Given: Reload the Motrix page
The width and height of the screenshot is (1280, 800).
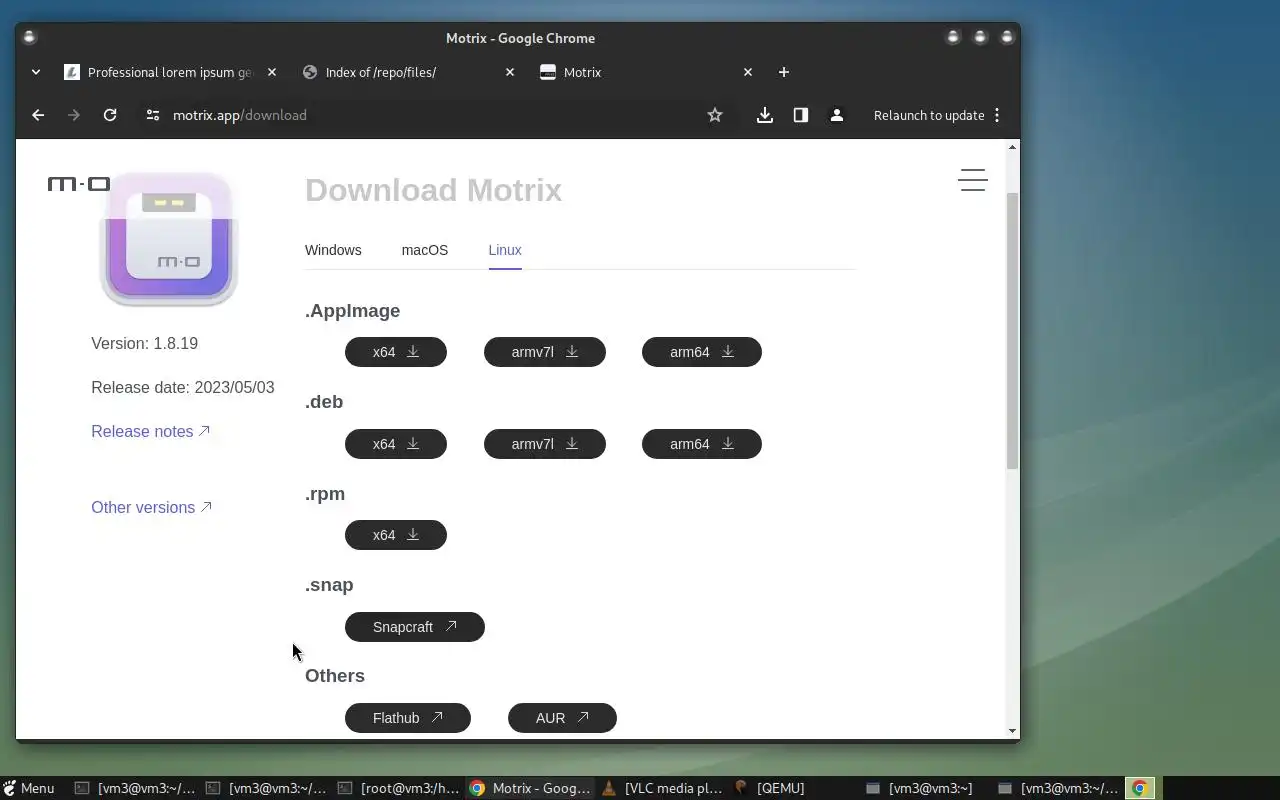Looking at the screenshot, I should coord(110,115).
